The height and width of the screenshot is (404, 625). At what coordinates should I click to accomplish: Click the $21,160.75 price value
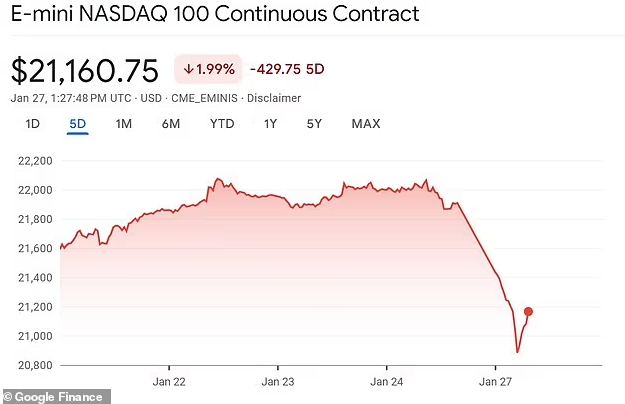[85, 71]
